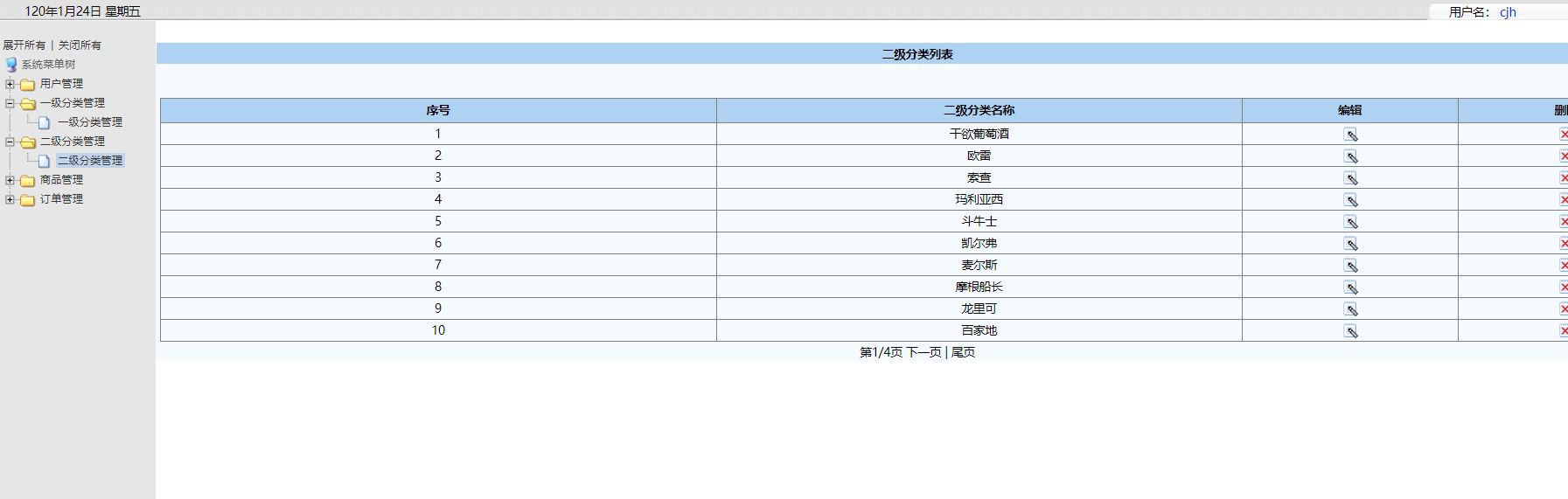The width and height of the screenshot is (1568, 499).
Task: Open the 一级分类管理 leaf page label
Action: (x=90, y=122)
